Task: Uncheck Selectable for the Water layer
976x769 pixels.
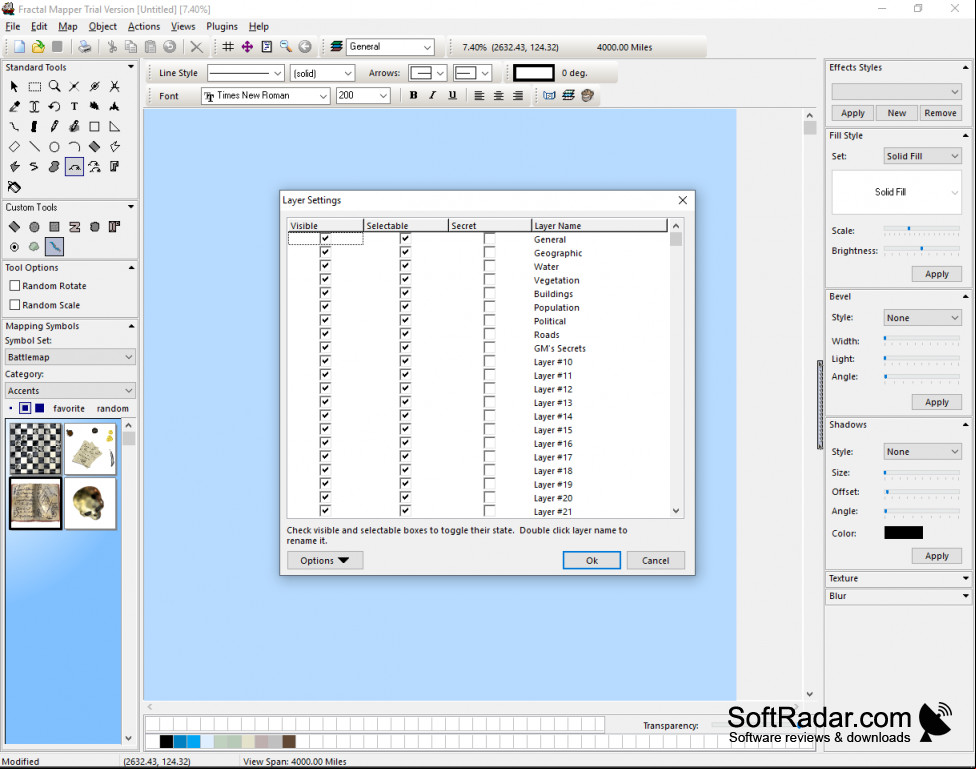Action: pyautogui.click(x=405, y=266)
